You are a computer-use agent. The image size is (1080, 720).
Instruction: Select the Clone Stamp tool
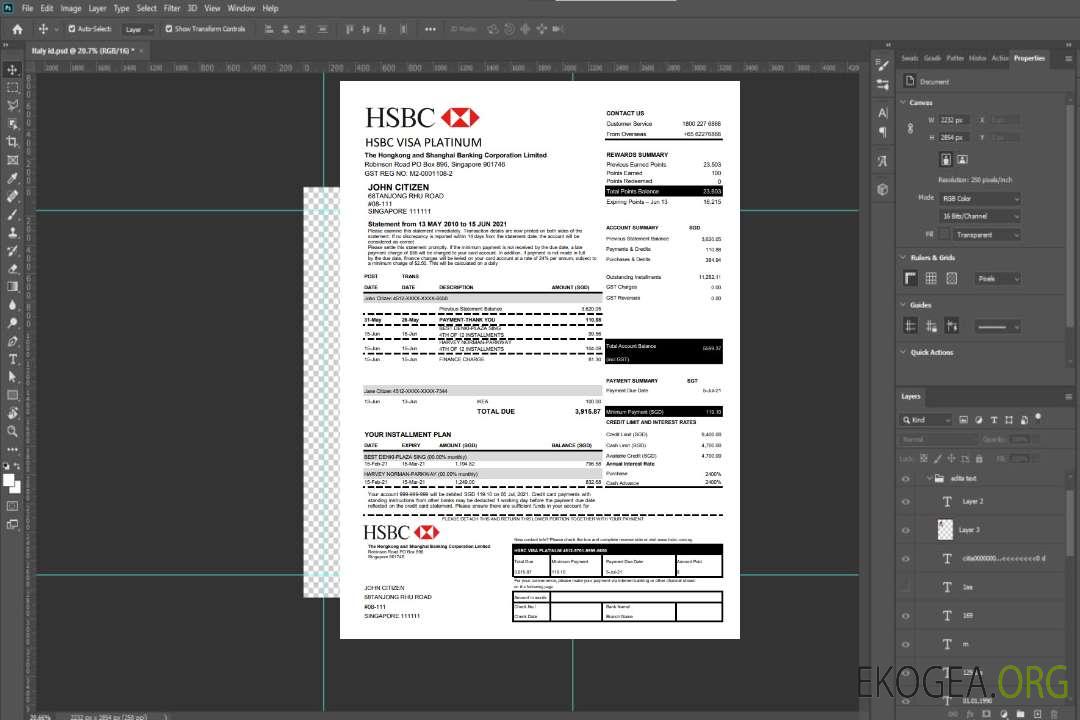click(12, 232)
